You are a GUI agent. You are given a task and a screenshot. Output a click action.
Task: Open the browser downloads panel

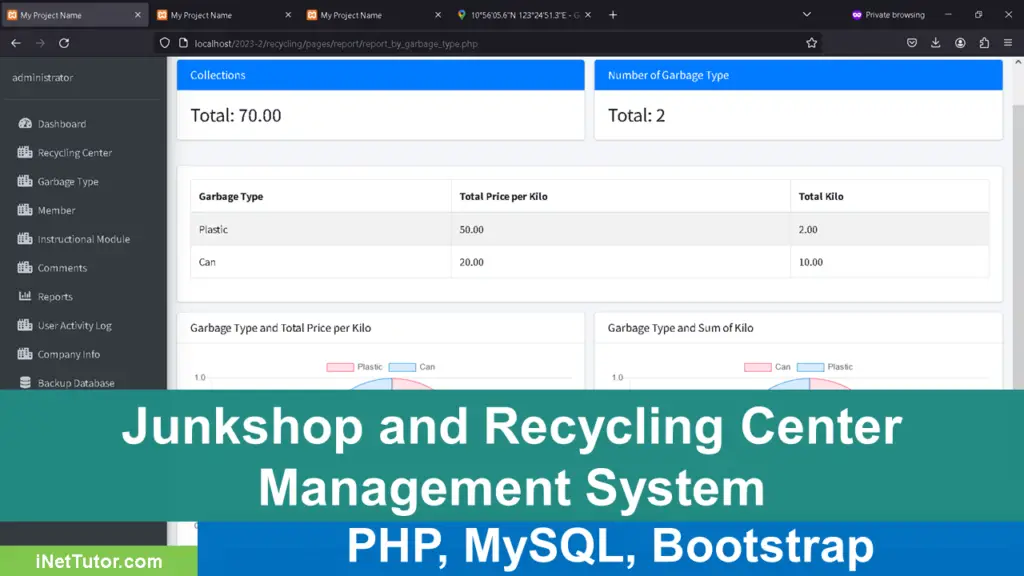coord(936,43)
